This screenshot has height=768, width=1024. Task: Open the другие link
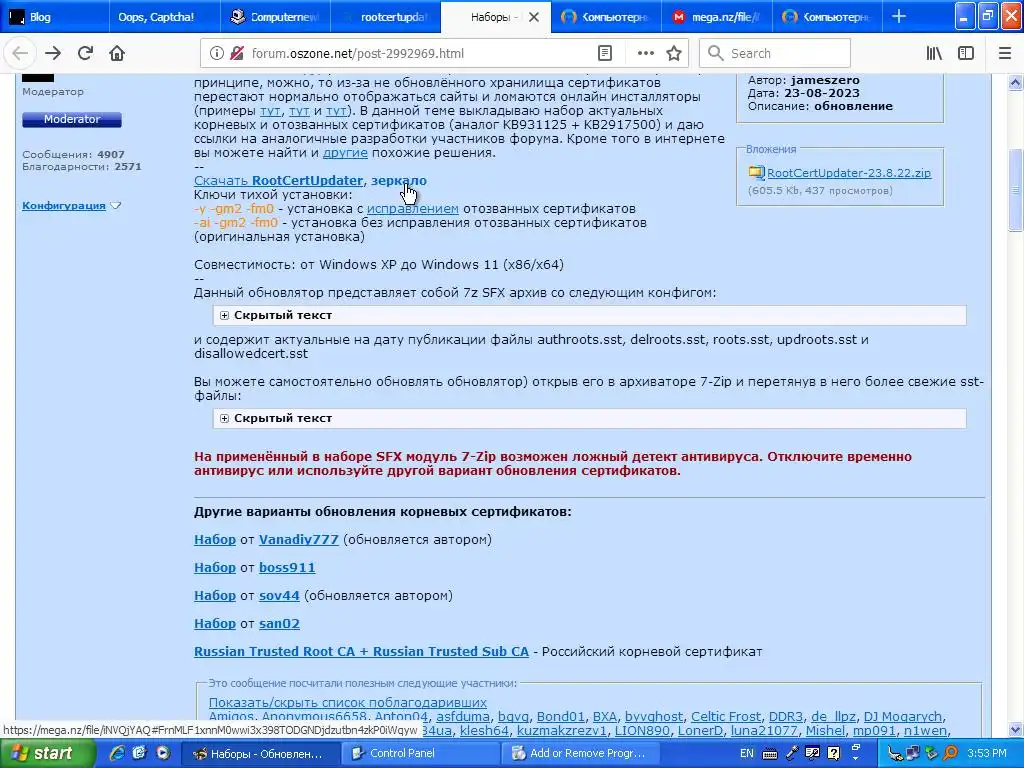click(345, 153)
